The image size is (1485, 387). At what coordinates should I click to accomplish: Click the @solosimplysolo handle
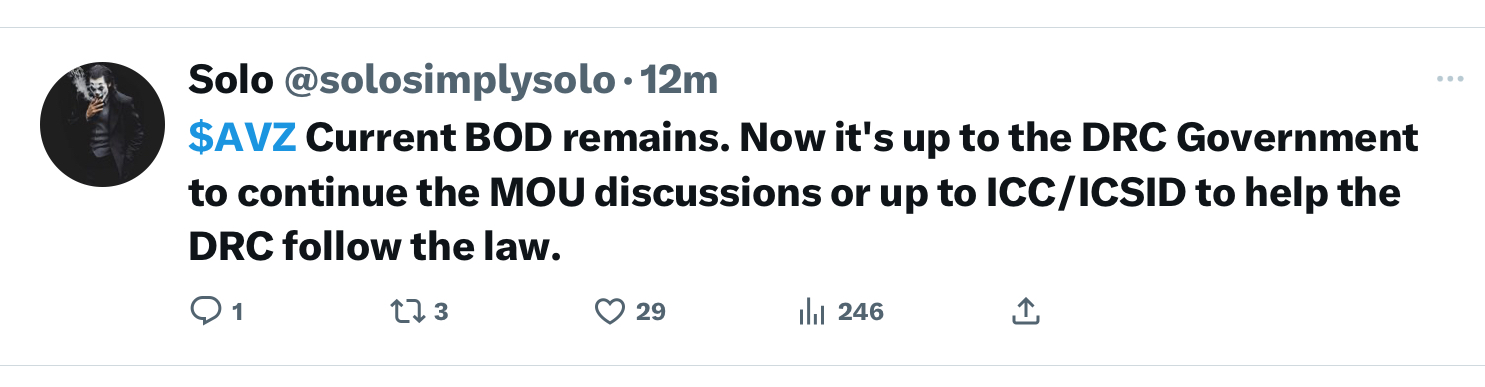tap(448, 81)
